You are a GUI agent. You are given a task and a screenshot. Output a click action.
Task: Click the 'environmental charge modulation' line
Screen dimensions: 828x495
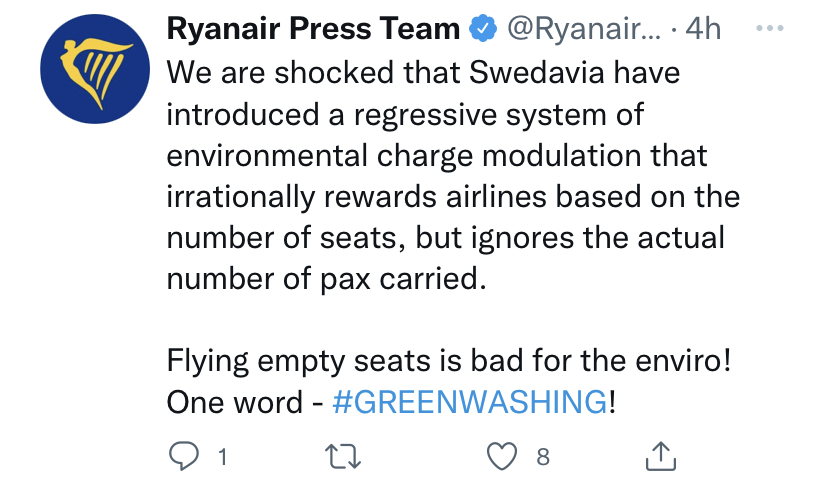click(x=437, y=156)
